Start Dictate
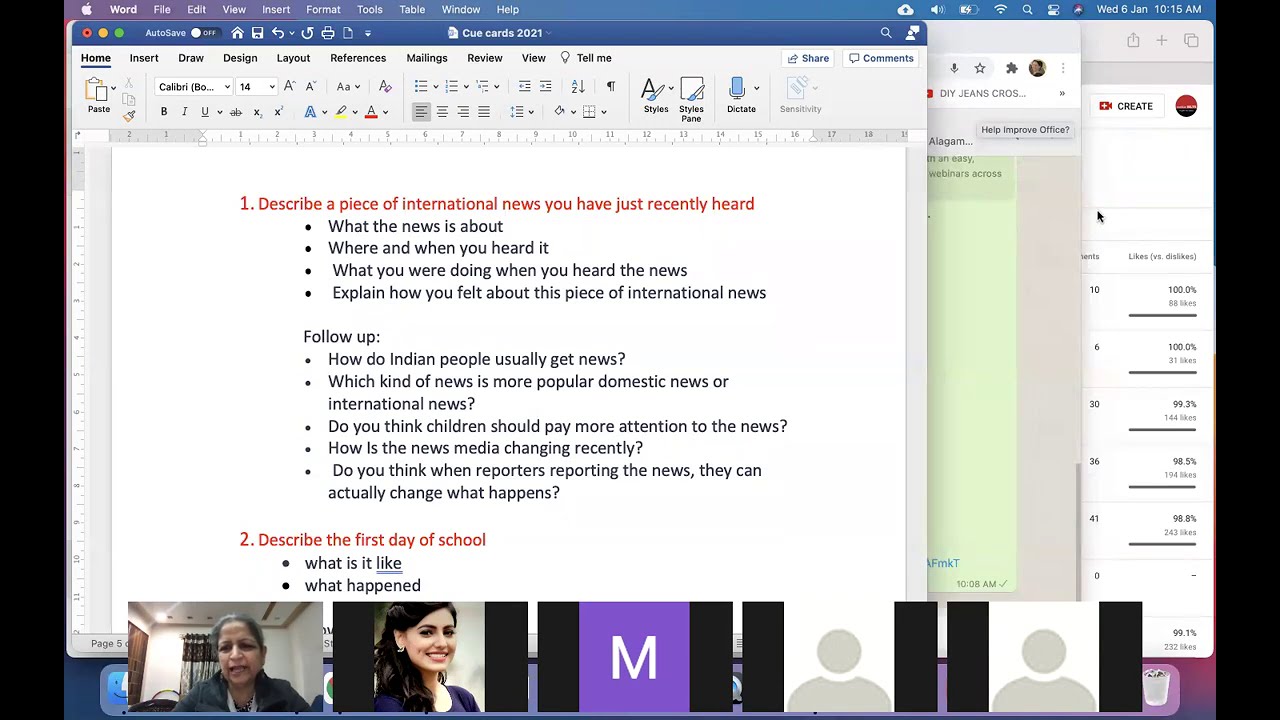Viewport: 1280px width, 720px height. (741, 96)
